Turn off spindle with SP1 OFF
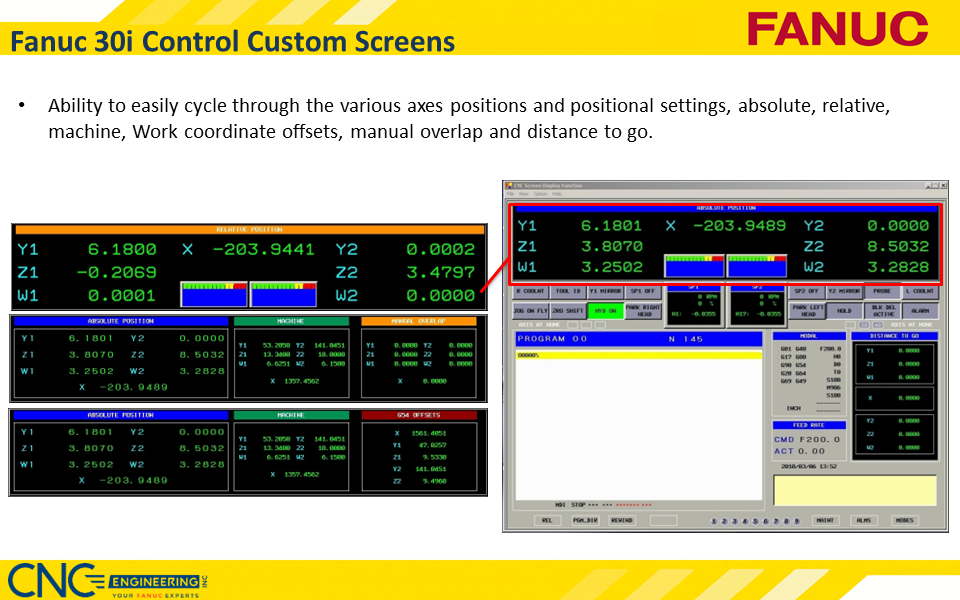The height and width of the screenshot is (600, 960). [x=641, y=293]
